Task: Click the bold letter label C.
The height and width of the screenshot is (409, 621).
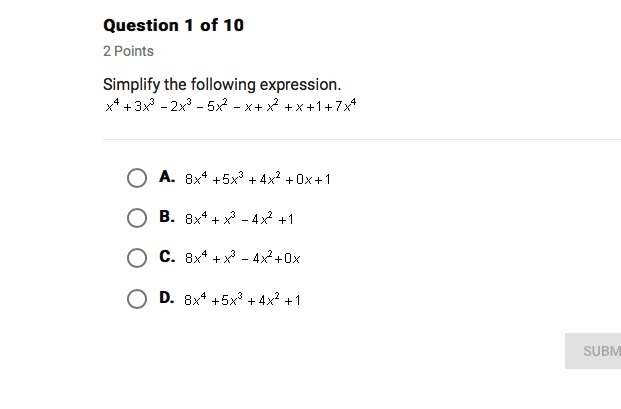Action: pyautogui.click(x=167, y=257)
